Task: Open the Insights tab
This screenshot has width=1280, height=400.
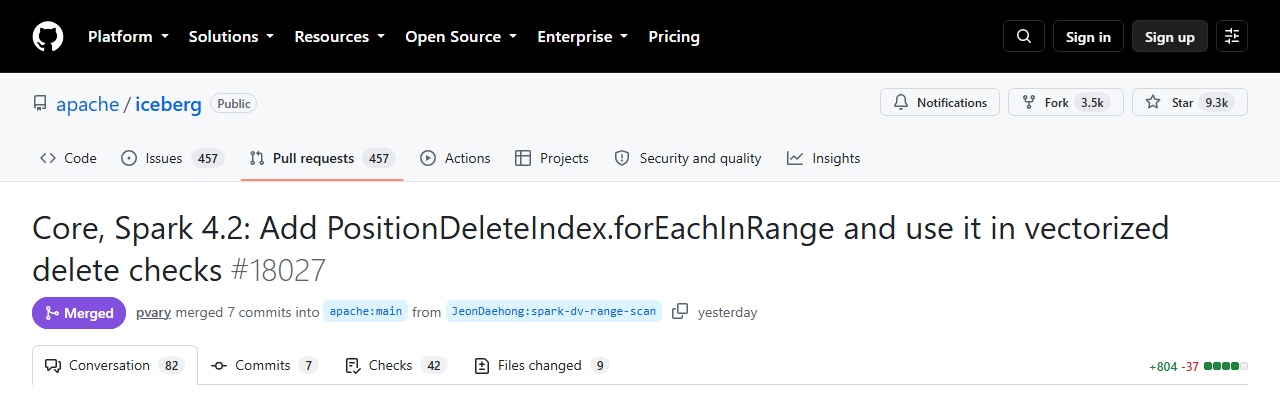Action: (x=824, y=158)
